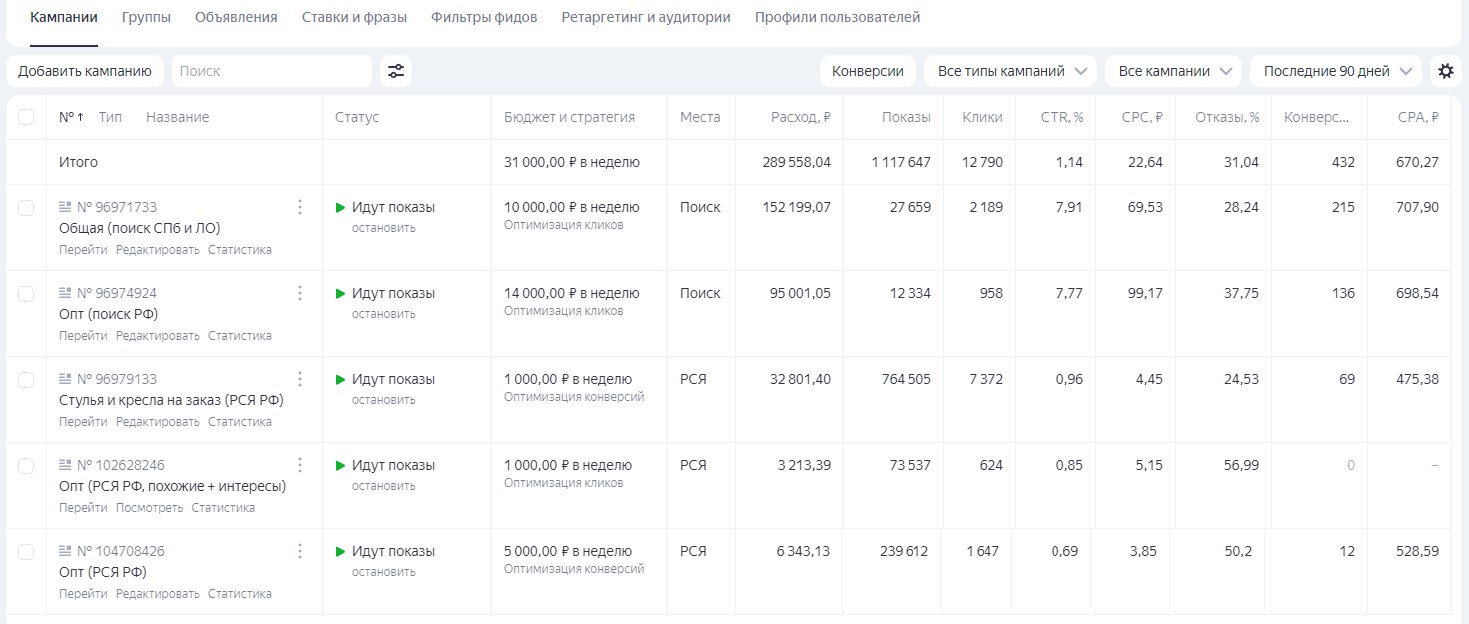This screenshot has width=1469, height=624.
Task: Open three-dot menu for campaign 96979133
Action: tap(300, 379)
